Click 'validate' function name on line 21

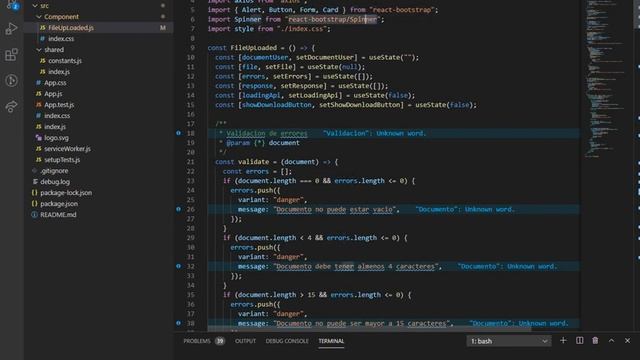click(x=253, y=162)
